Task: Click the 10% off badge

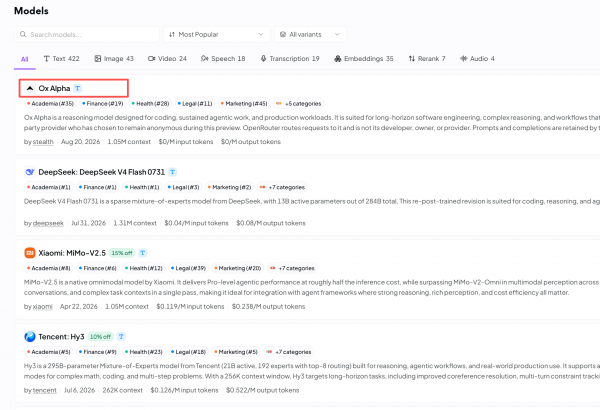Action: tap(100, 337)
